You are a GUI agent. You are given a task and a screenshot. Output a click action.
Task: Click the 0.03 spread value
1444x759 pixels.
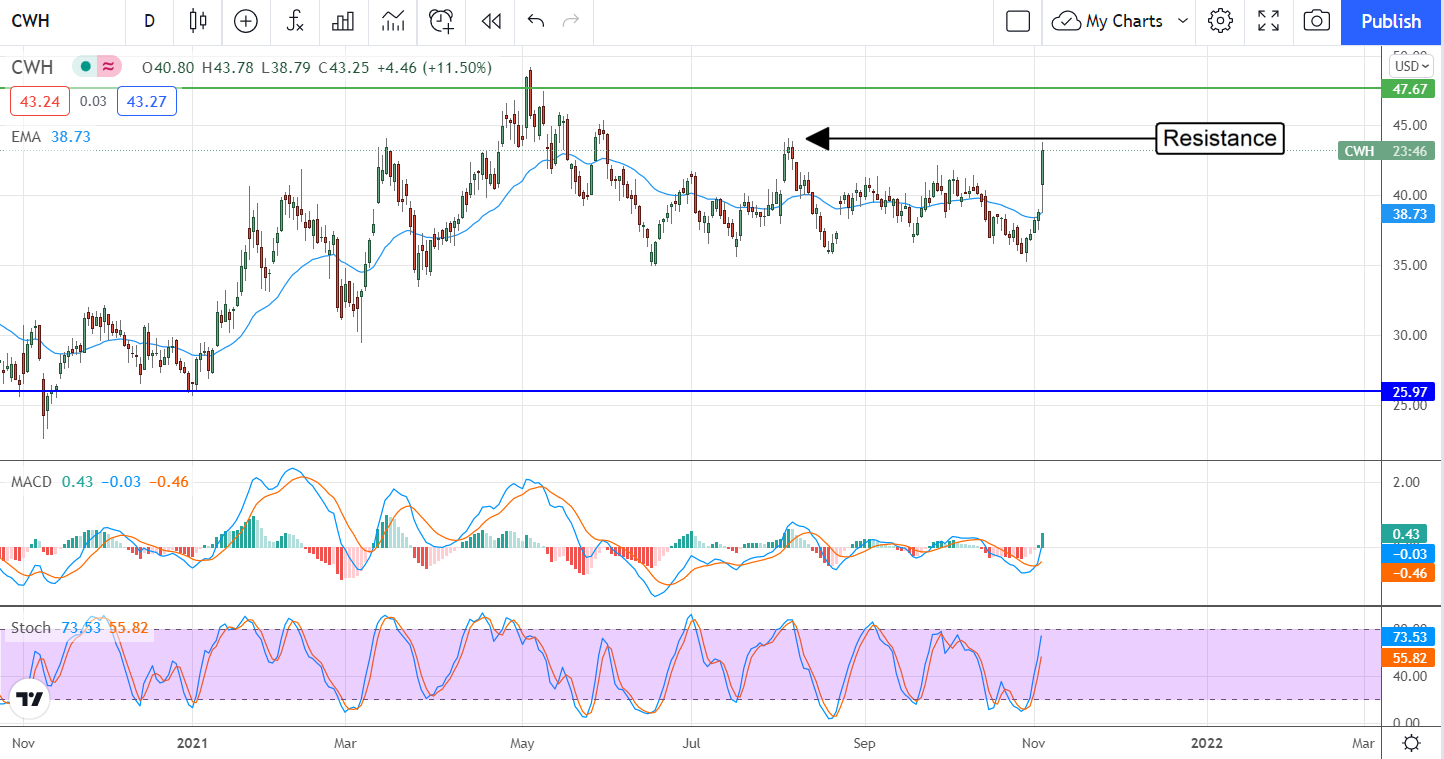coord(93,101)
